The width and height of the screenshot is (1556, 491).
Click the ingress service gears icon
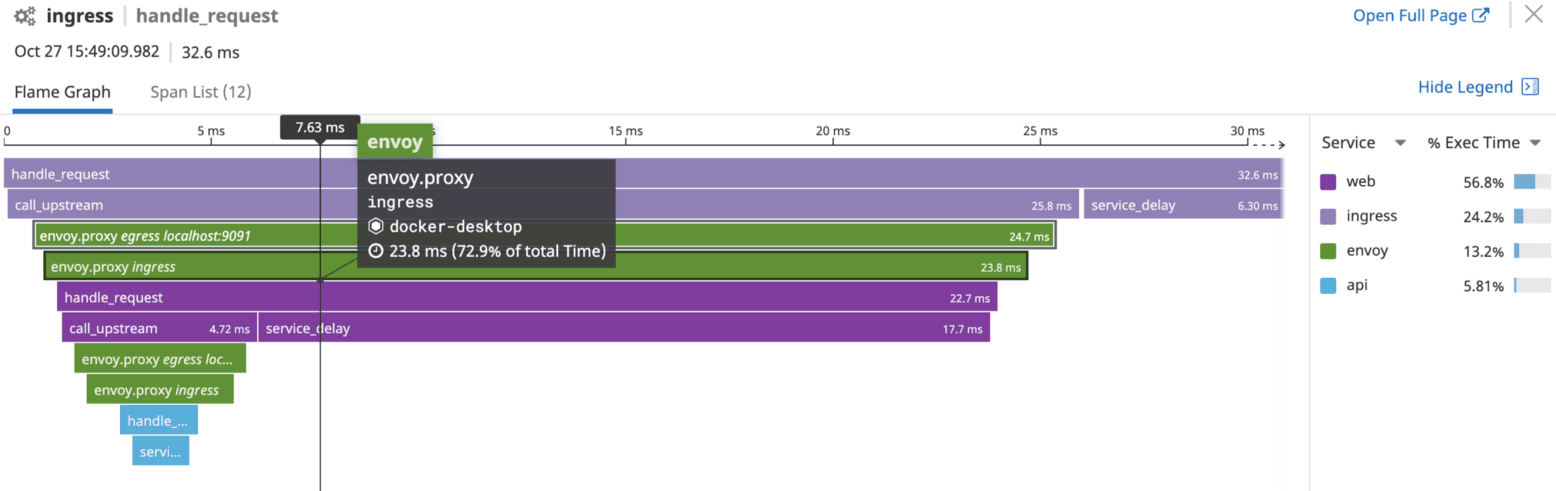(x=25, y=16)
